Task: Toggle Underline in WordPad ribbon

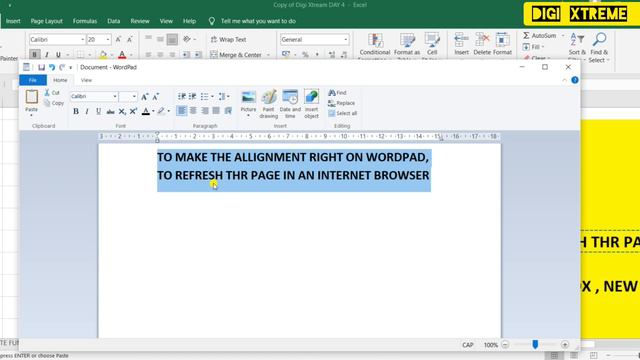Action: click(98, 111)
